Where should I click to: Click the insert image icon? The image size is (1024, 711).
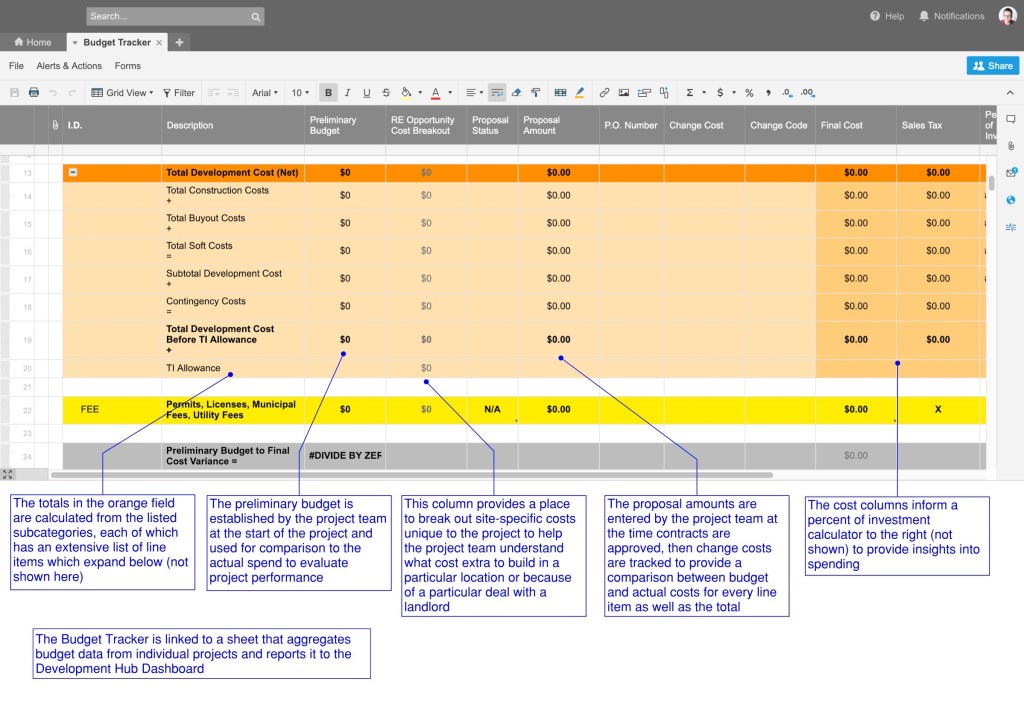click(624, 93)
